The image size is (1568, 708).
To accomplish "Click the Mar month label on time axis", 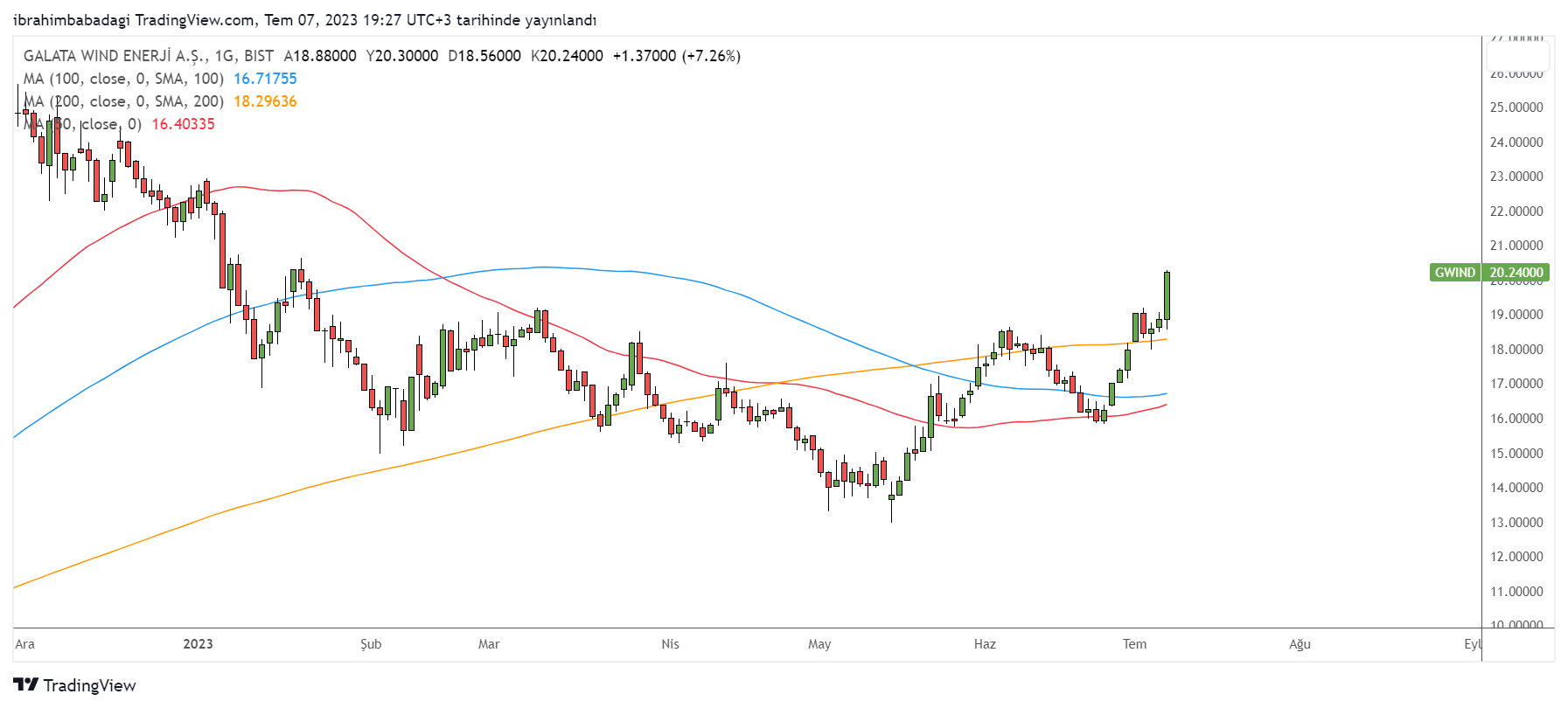I will click(x=489, y=644).
